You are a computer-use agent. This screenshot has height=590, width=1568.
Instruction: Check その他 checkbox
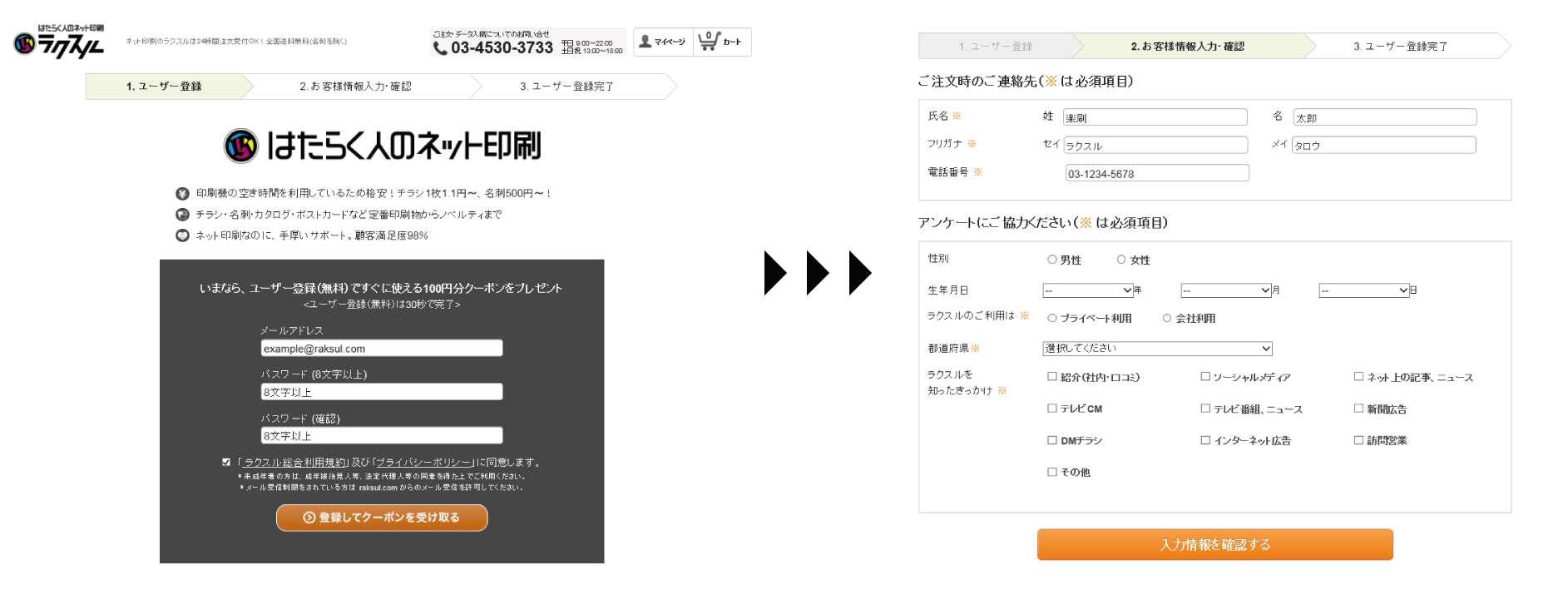coord(1052,472)
